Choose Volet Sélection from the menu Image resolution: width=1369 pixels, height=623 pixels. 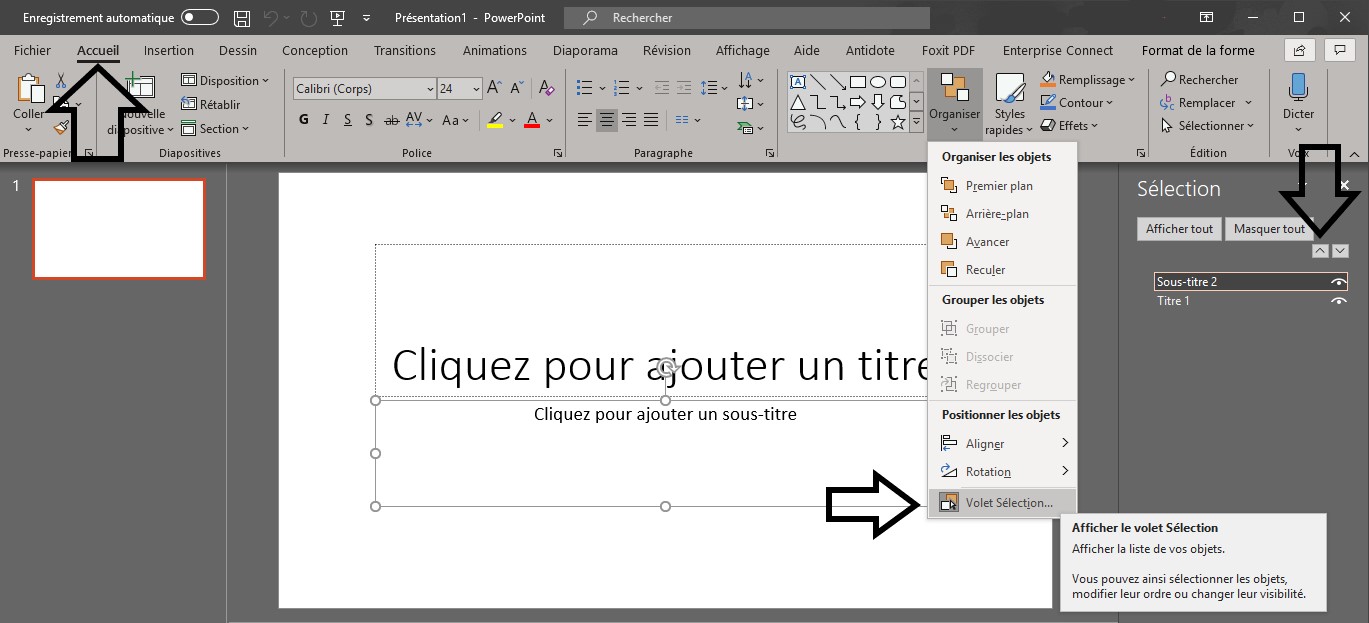coord(1010,503)
